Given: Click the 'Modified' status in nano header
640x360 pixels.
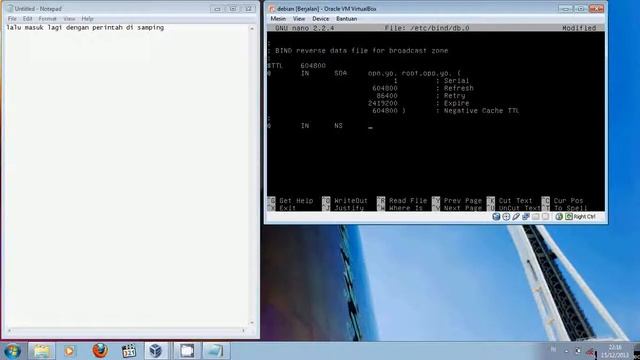Looking at the screenshot, I should coord(579,28).
